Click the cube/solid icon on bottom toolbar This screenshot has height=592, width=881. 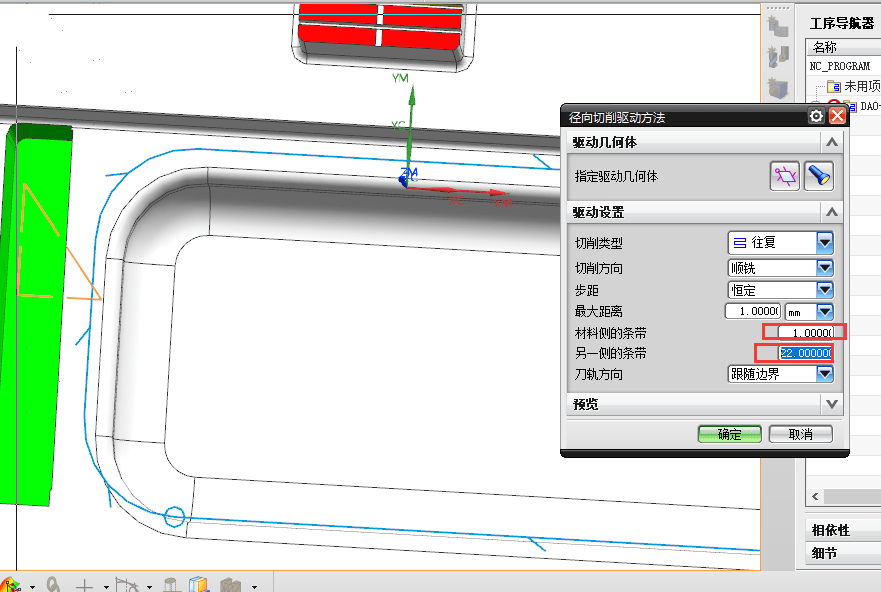click(x=197, y=583)
